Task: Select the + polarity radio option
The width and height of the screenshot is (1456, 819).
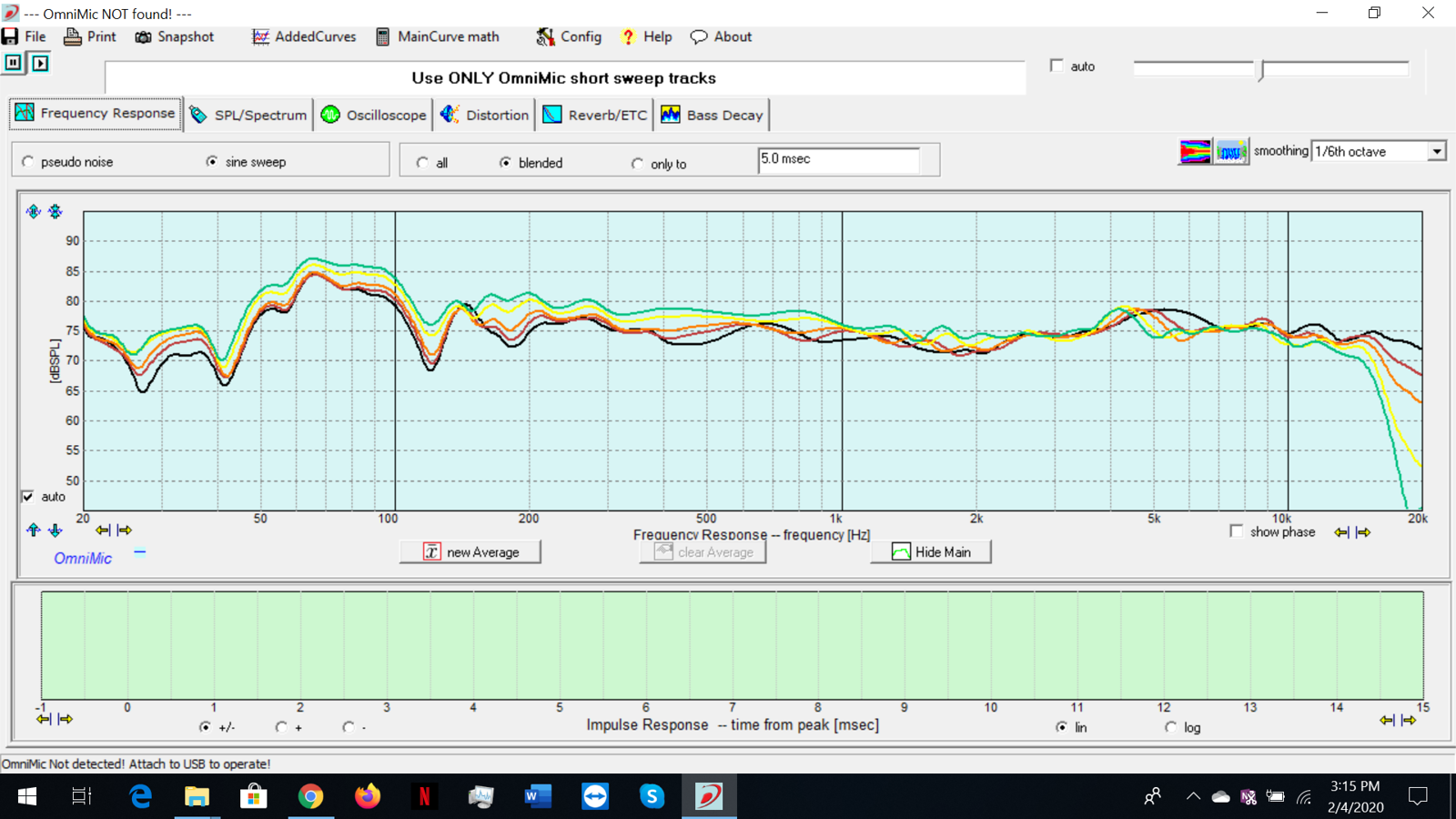Action: click(x=281, y=727)
